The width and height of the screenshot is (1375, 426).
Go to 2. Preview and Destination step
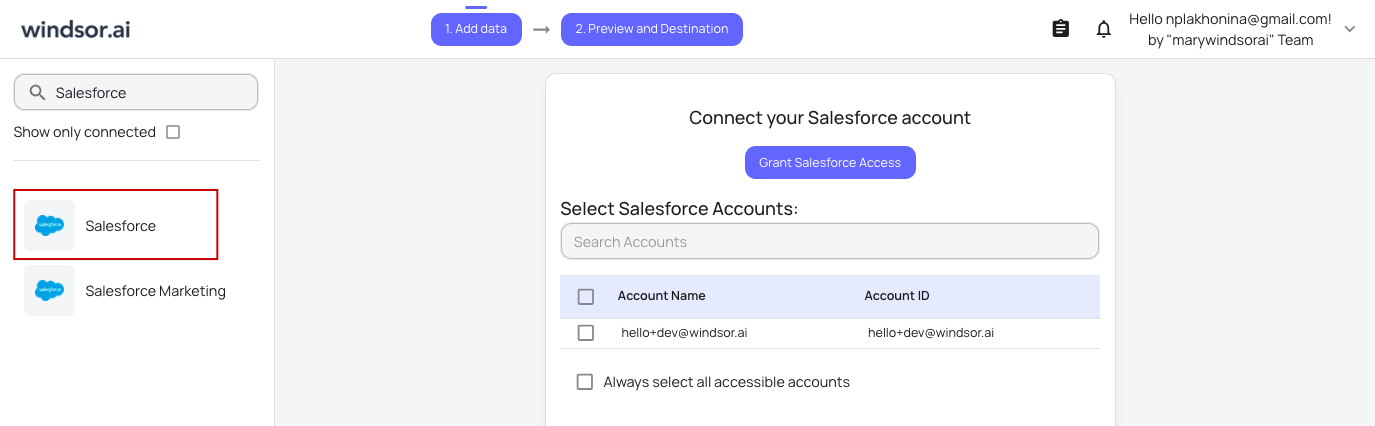tap(652, 29)
